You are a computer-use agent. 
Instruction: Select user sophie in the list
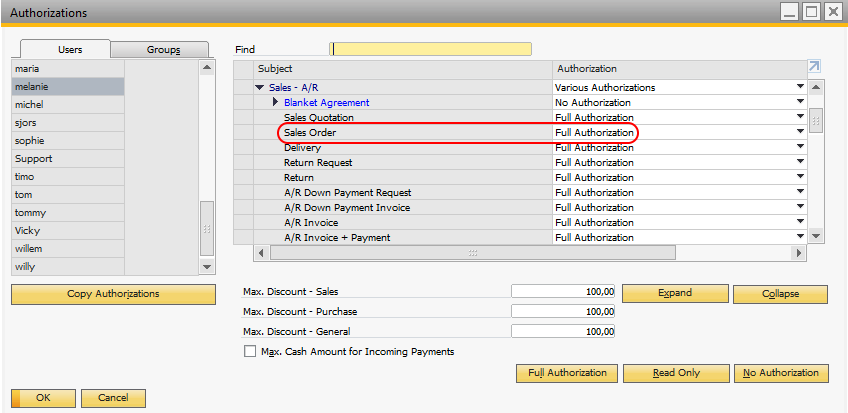[68, 141]
